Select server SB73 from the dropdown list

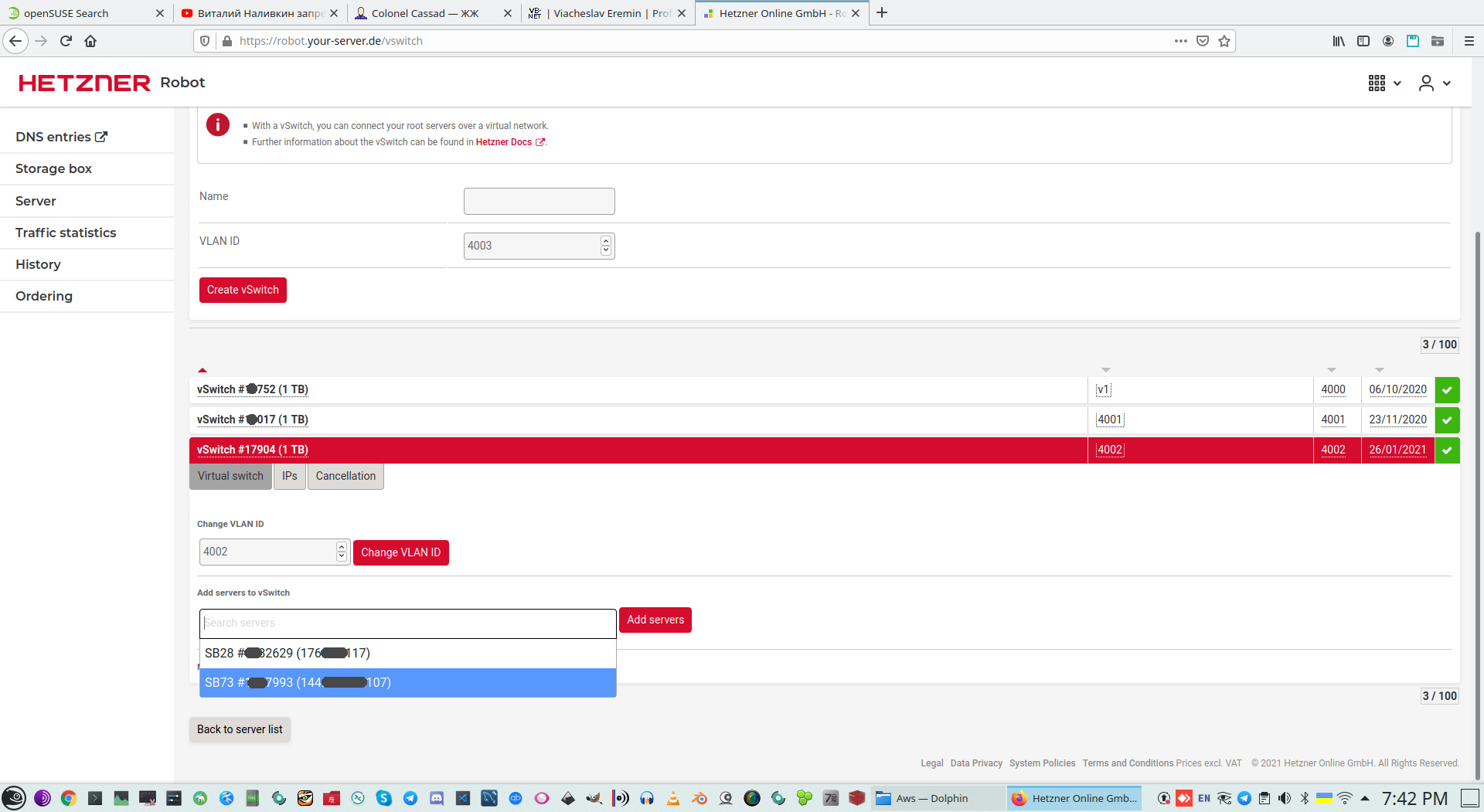pyautogui.click(x=408, y=683)
